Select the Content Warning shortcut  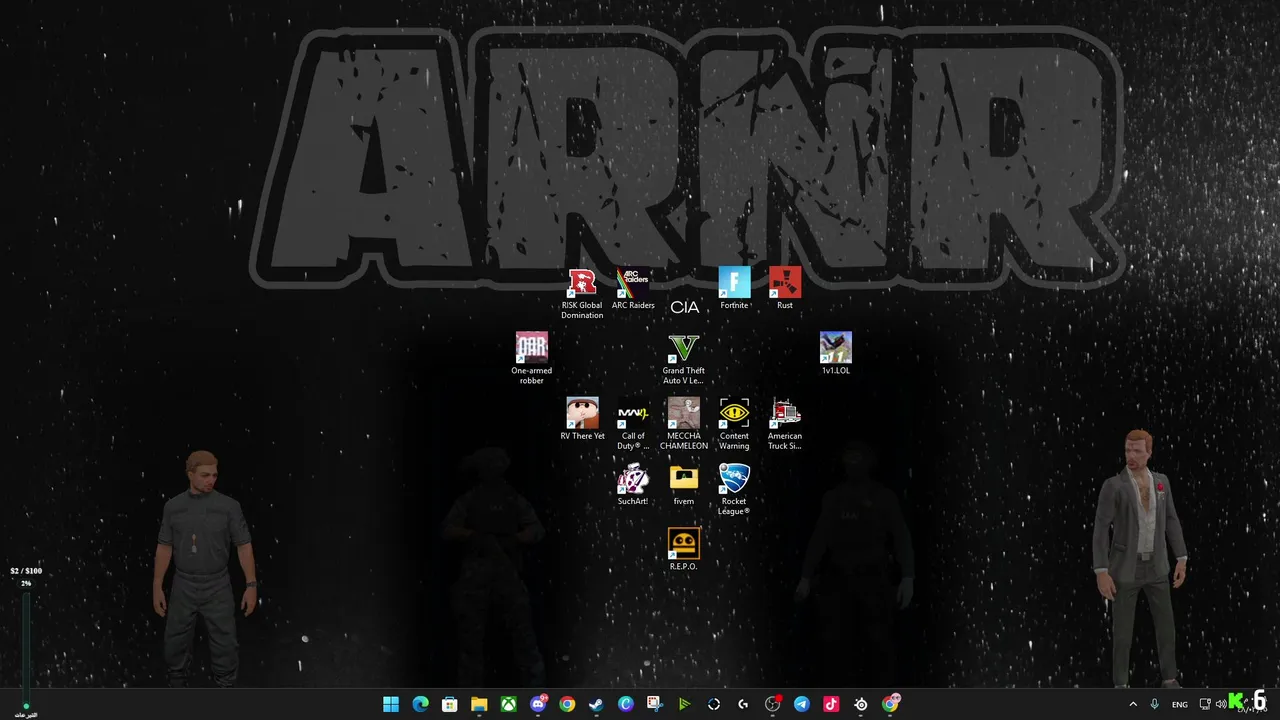(x=734, y=424)
